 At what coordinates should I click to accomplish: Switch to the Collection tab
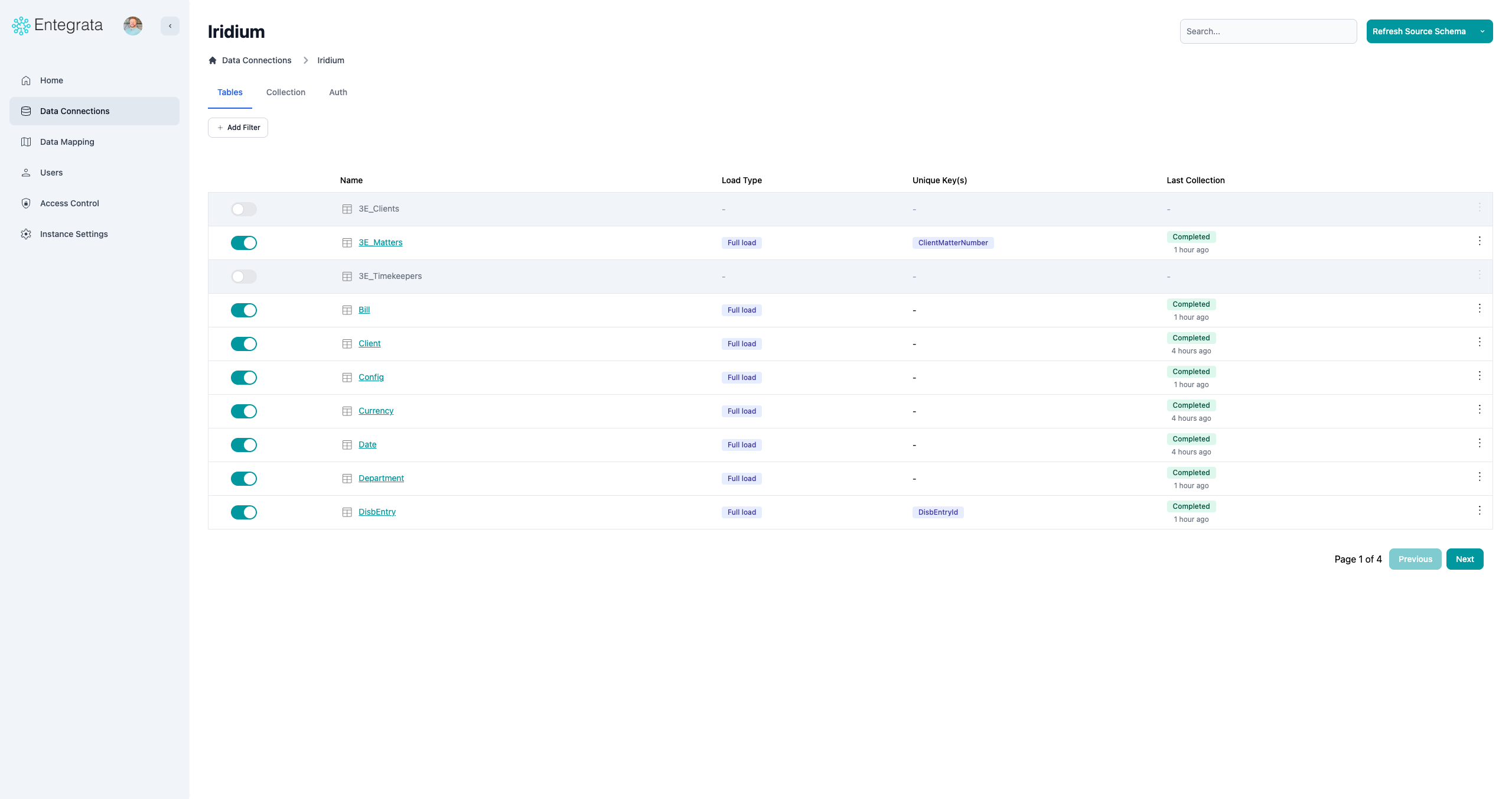(285, 92)
